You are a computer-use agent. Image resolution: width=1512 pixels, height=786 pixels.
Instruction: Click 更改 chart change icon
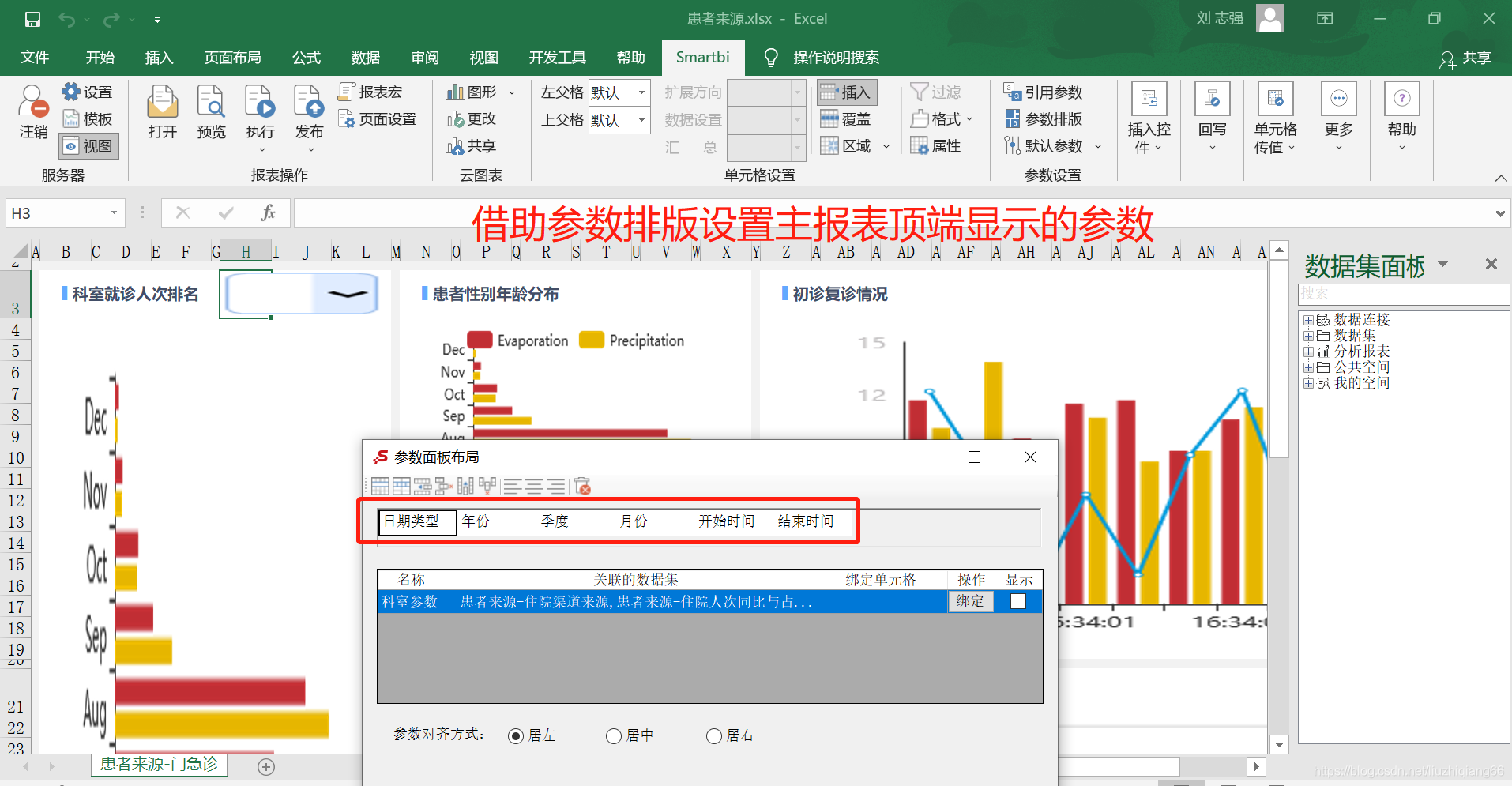coord(471,119)
